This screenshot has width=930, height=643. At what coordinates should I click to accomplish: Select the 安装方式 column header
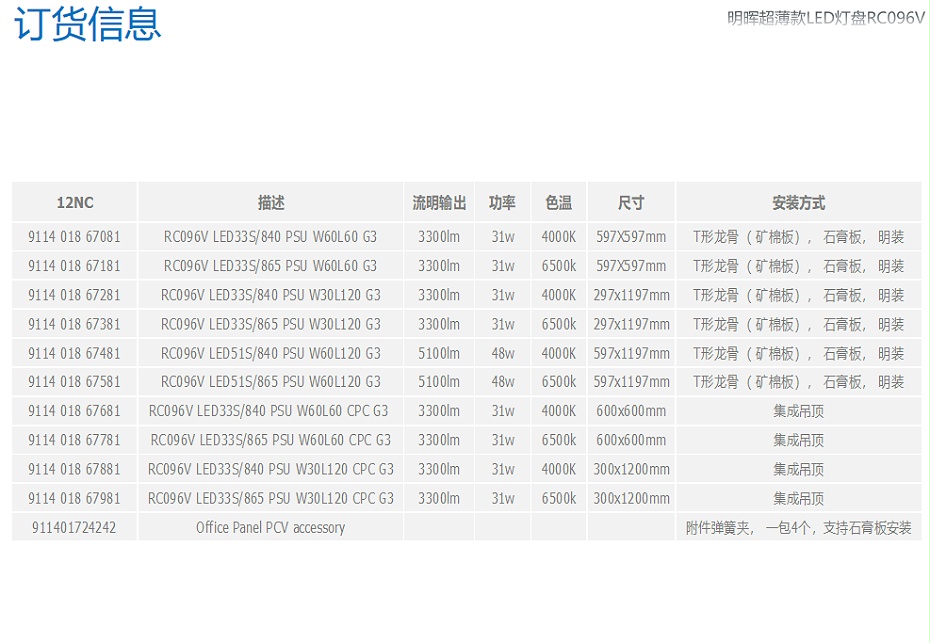[798, 203]
